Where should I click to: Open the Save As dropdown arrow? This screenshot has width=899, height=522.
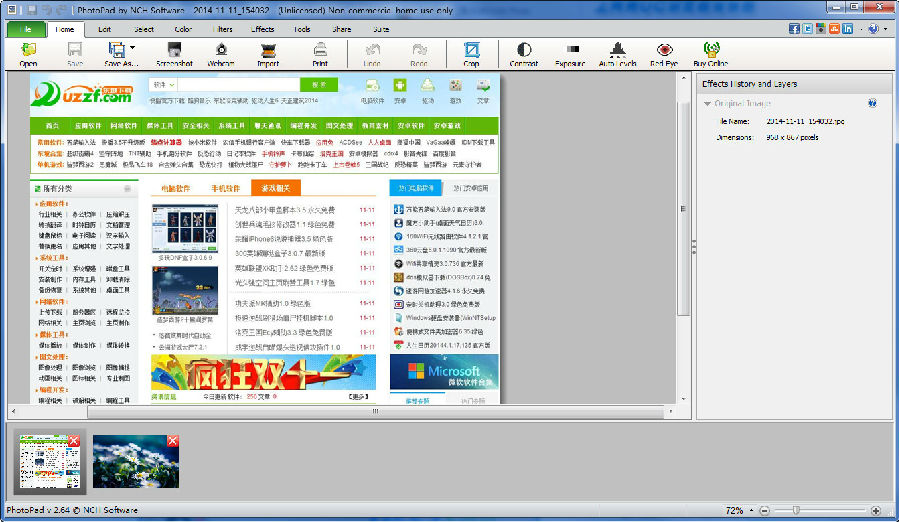coord(133,49)
